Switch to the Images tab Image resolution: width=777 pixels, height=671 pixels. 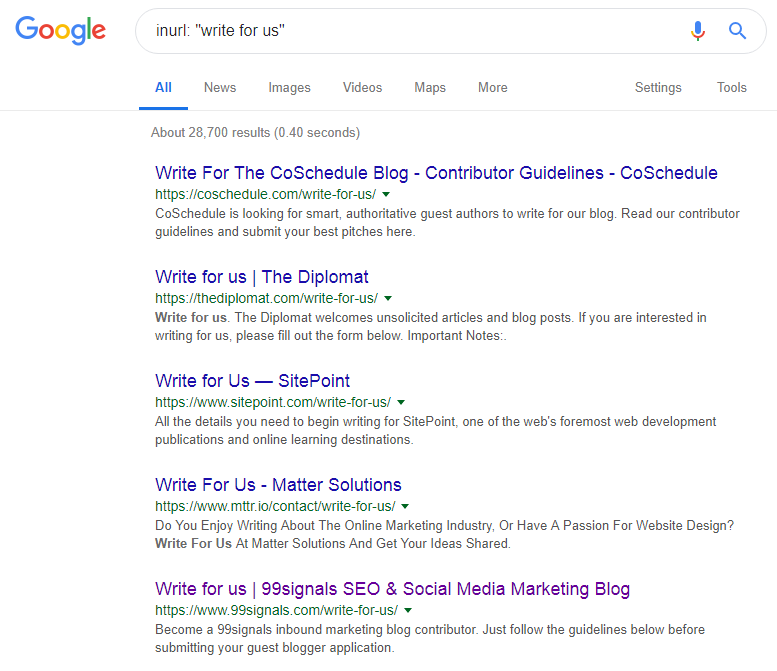coord(289,88)
